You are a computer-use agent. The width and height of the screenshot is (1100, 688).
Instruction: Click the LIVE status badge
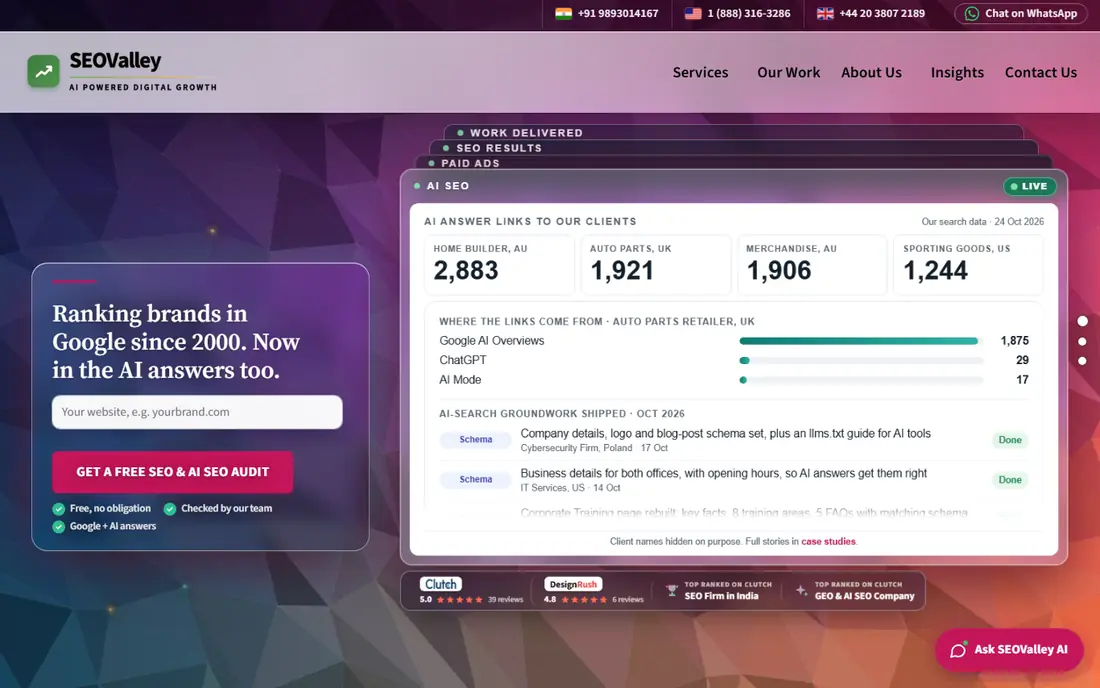pos(1029,187)
